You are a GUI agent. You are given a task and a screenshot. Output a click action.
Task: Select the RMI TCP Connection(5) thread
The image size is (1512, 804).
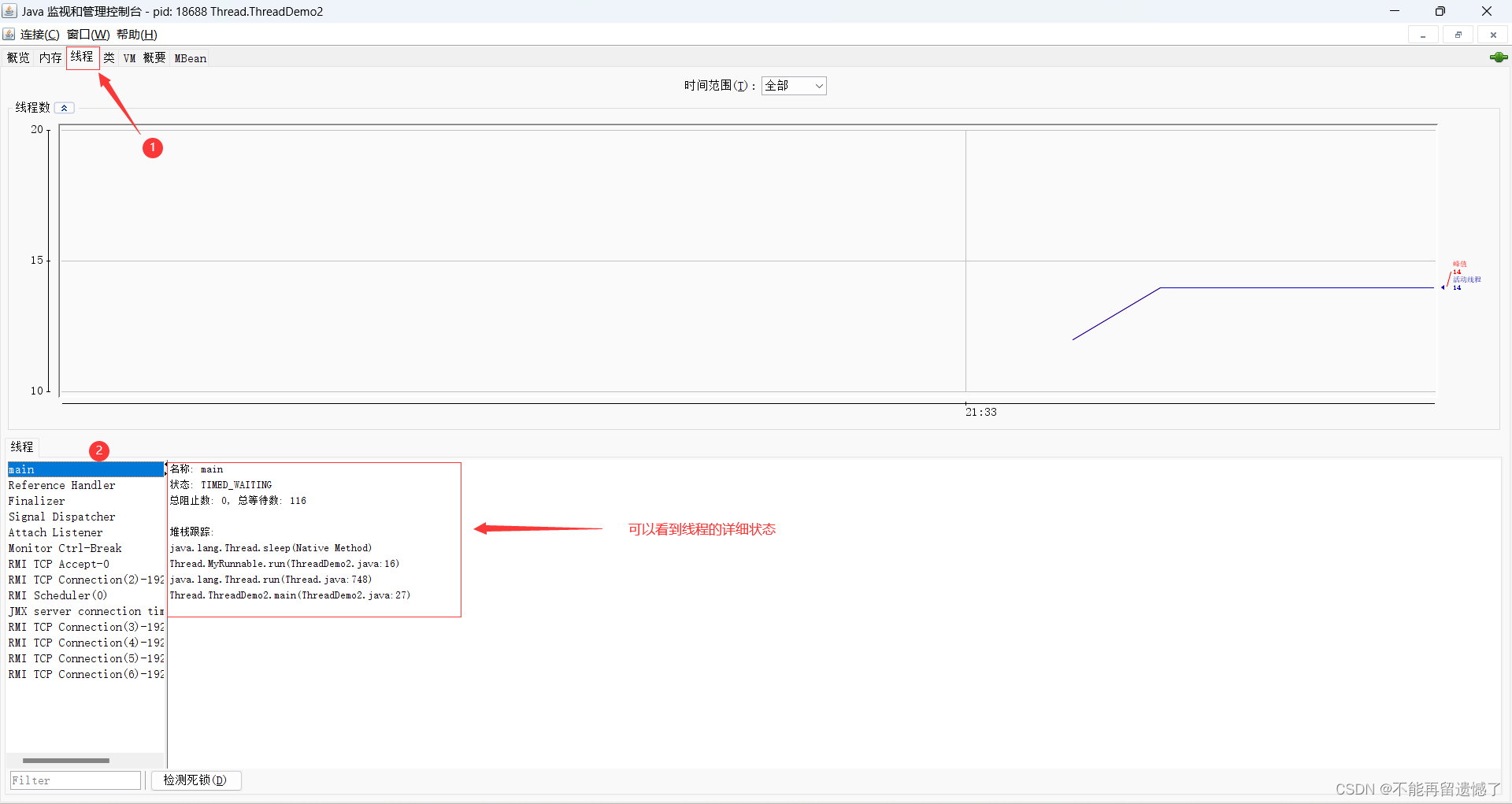(85, 659)
